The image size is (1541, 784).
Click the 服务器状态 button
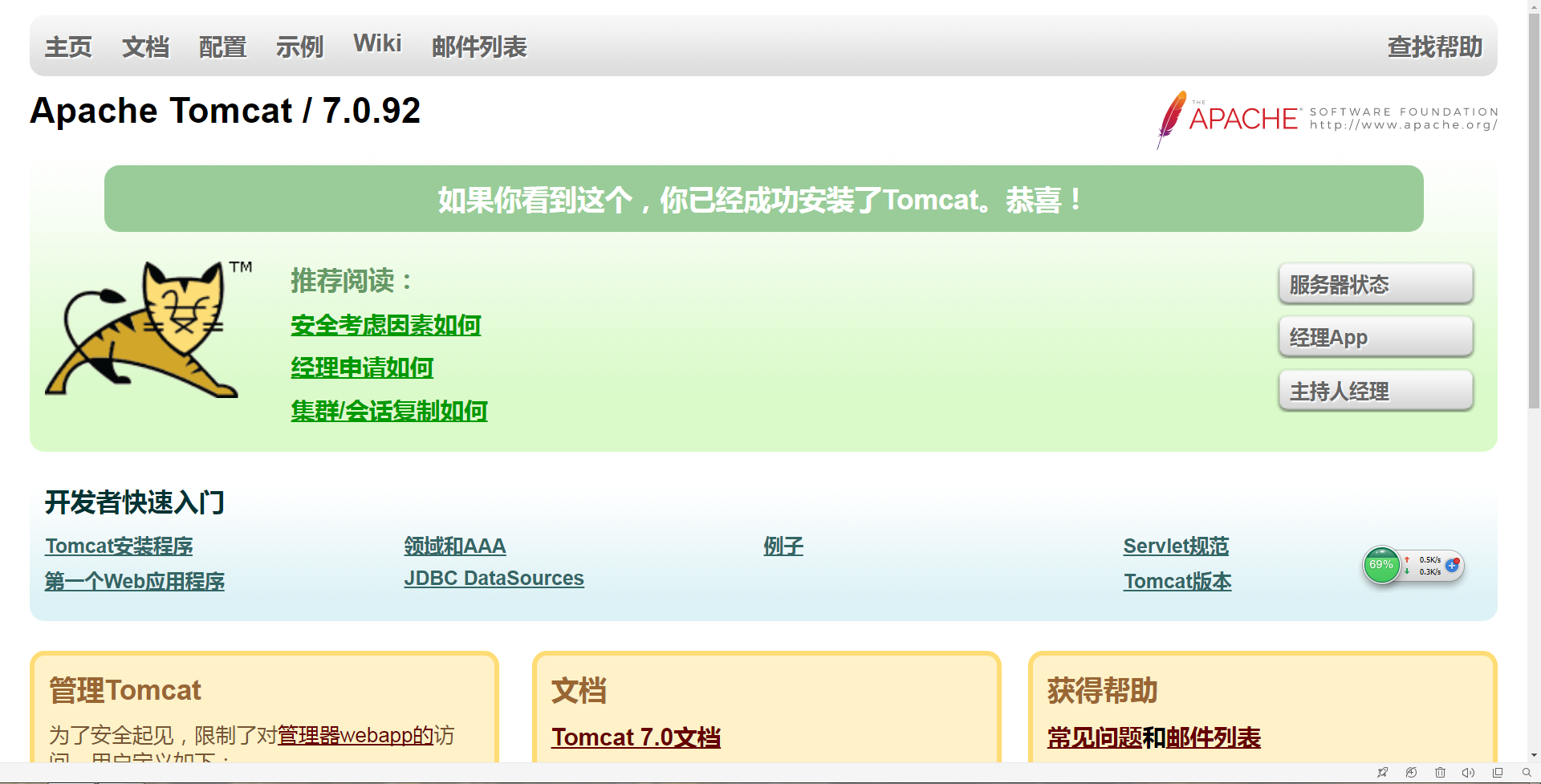[1376, 283]
